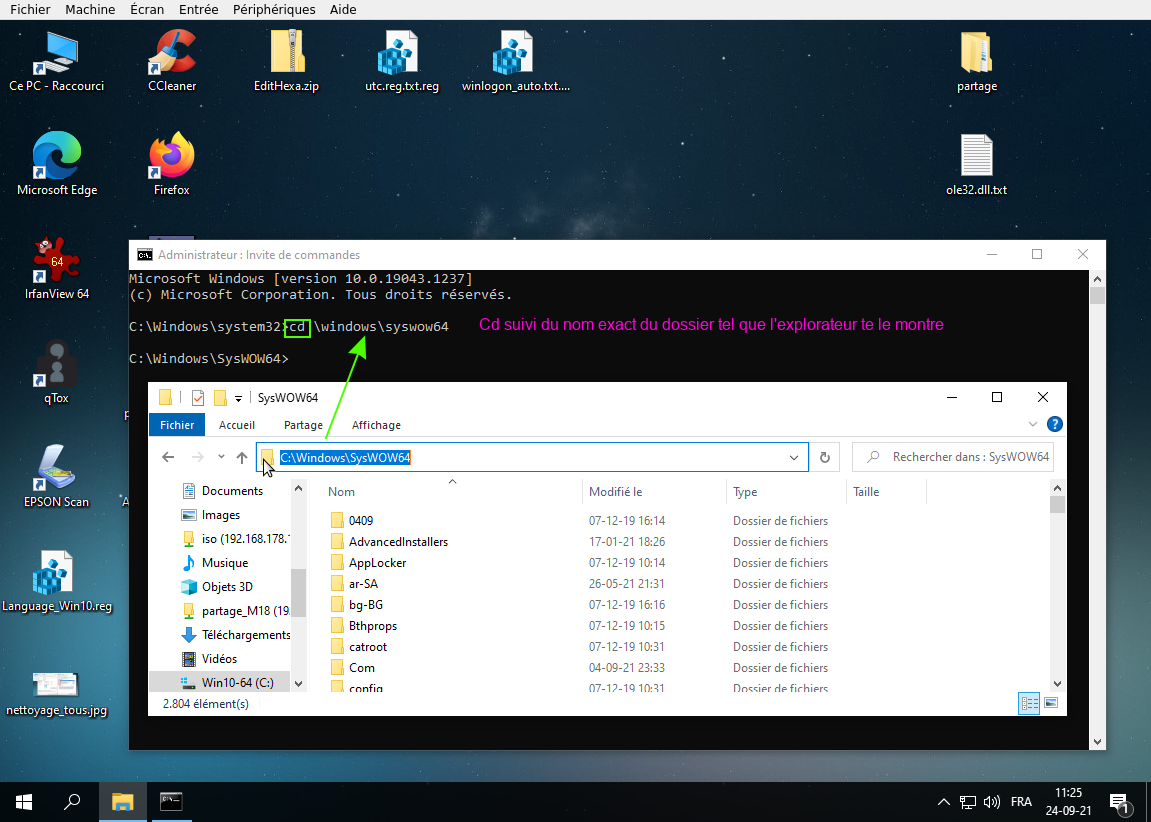Click the Windows Start button

click(24, 802)
